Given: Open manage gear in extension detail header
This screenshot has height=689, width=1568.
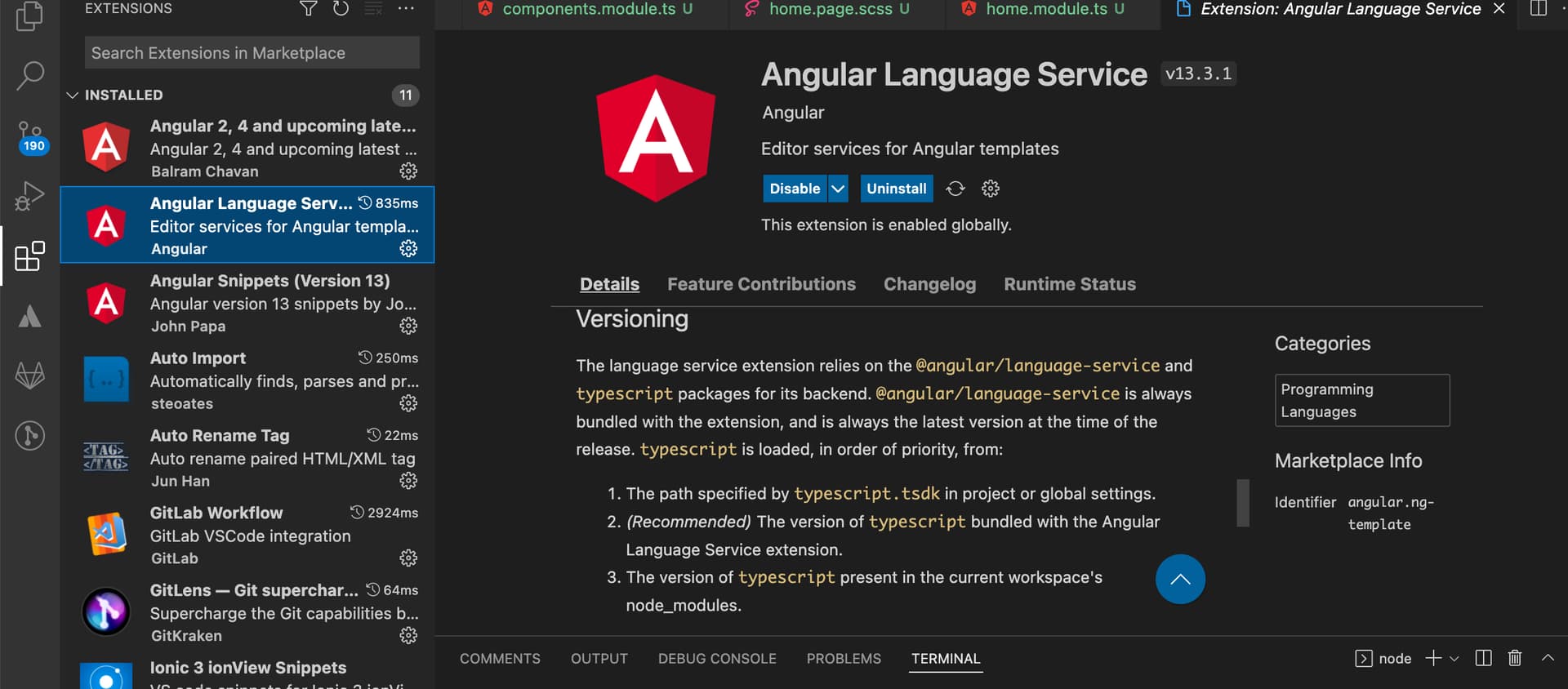Looking at the screenshot, I should point(991,189).
